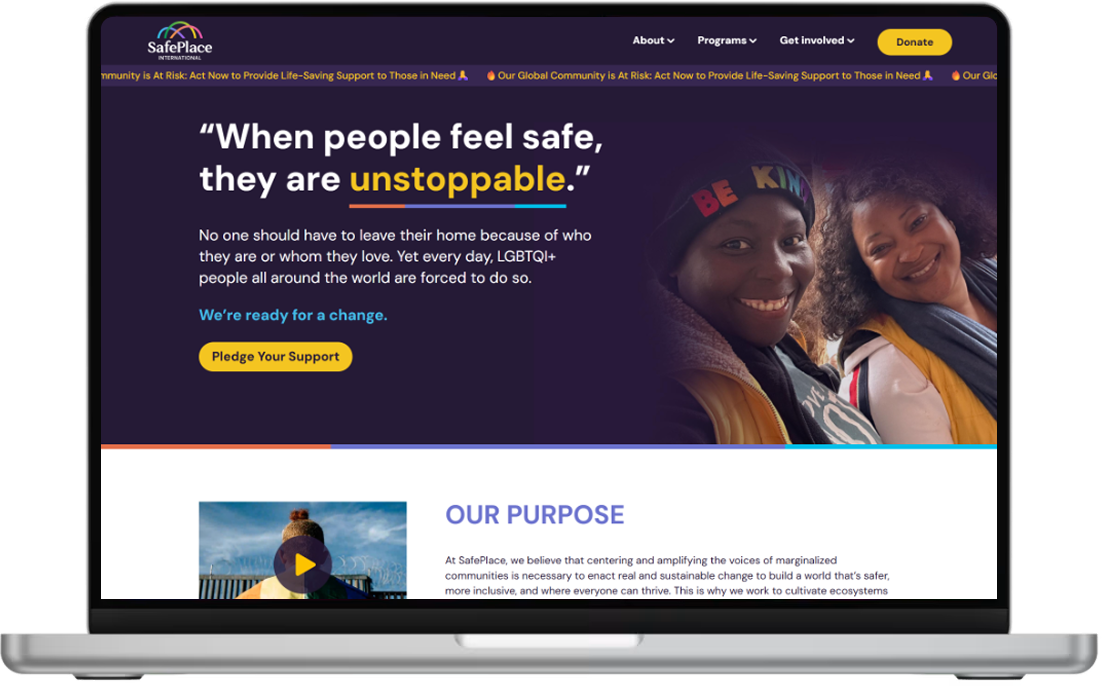
Task: Click the SafePlace International logo
Action: [180, 41]
